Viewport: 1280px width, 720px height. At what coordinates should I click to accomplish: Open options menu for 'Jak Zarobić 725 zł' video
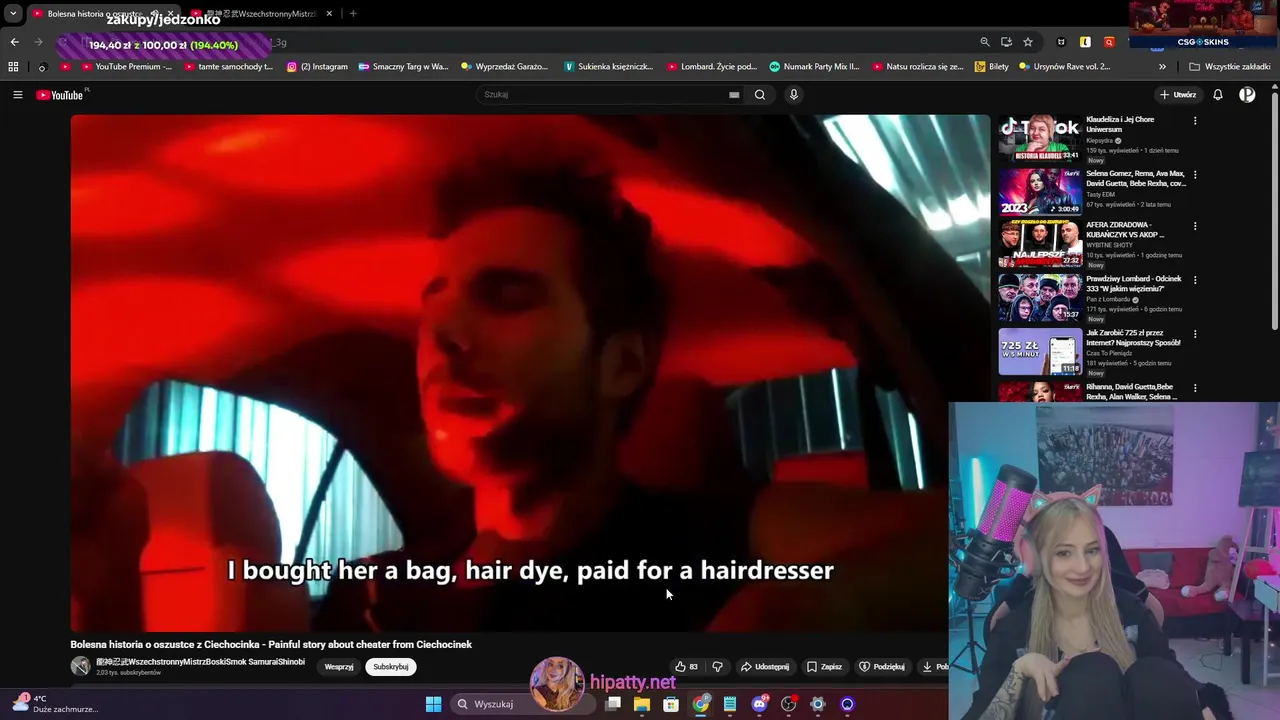(1195, 335)
